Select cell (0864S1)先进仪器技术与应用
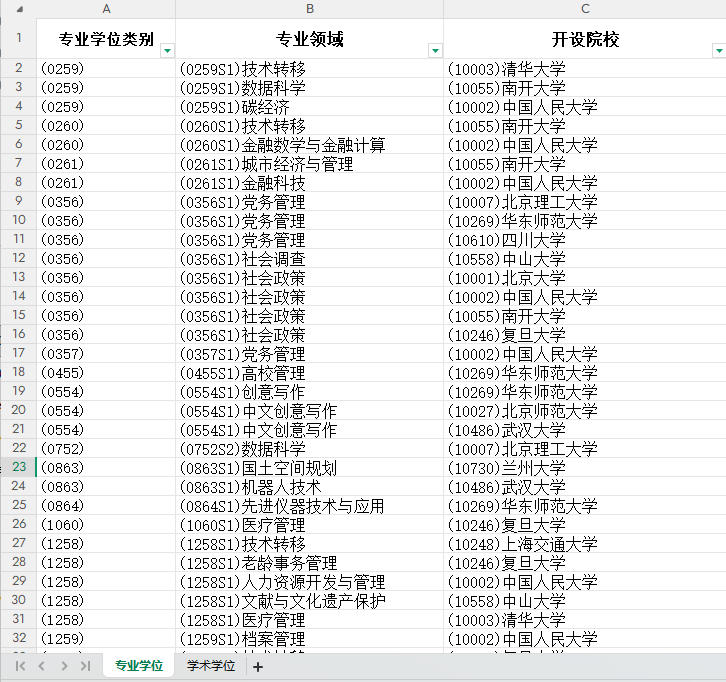The height and width of the screenshot is (682, 726). pyautogui.click(x=309, y=505)
